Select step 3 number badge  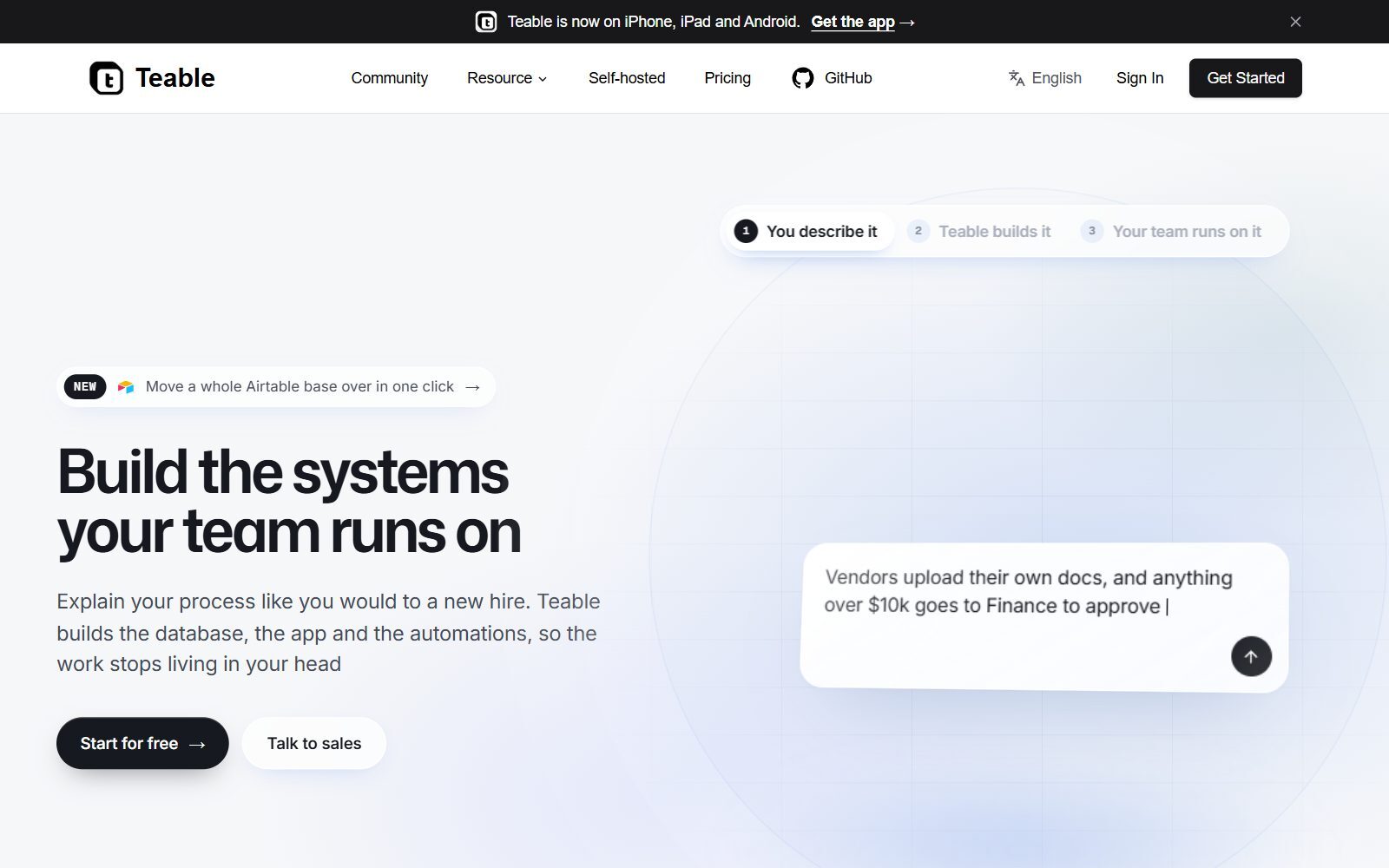pyautogui.click(x=1092, y=231)
